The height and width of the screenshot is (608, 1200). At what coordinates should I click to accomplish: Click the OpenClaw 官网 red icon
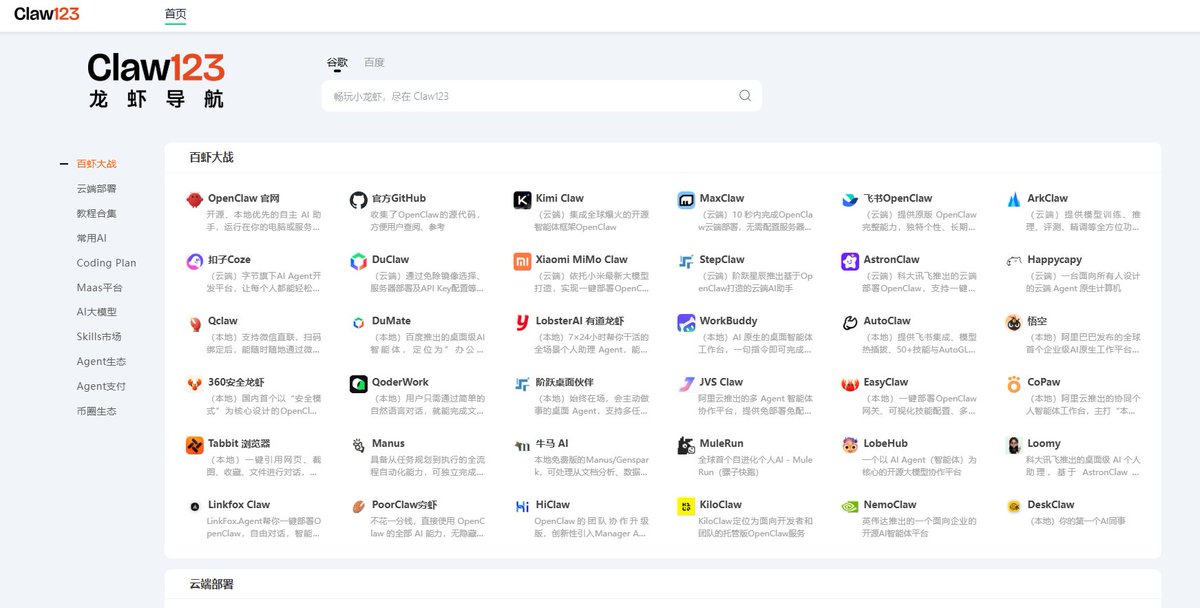click(195, 200)
